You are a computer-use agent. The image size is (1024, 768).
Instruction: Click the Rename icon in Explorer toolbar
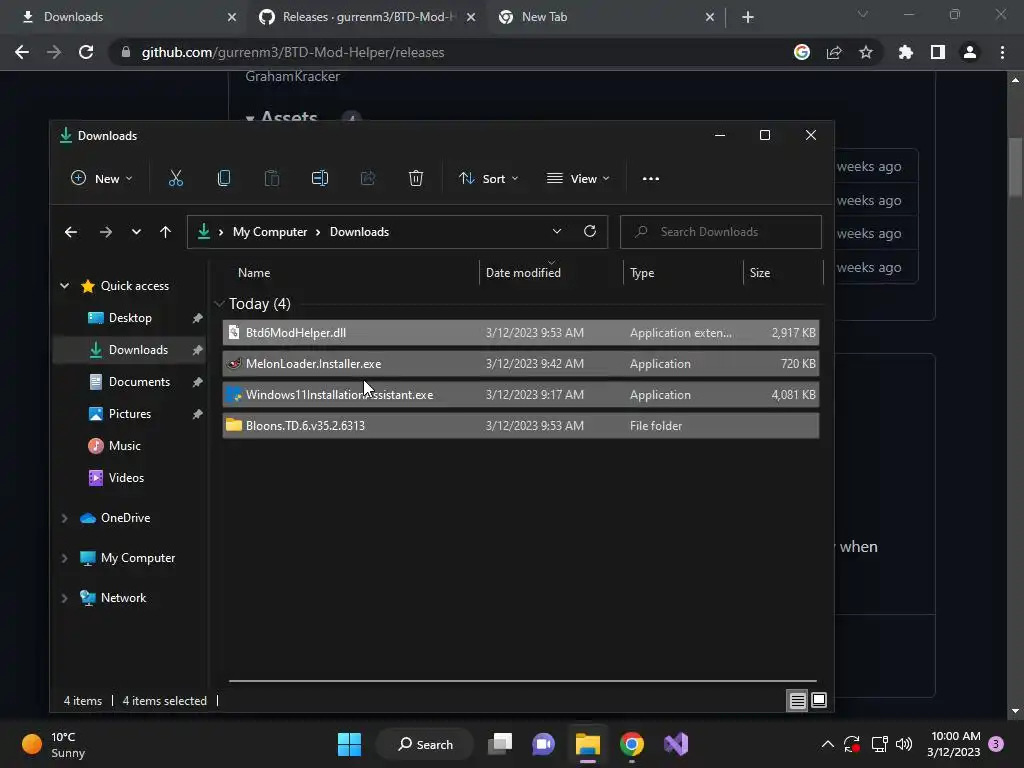(x=319, y=178)
